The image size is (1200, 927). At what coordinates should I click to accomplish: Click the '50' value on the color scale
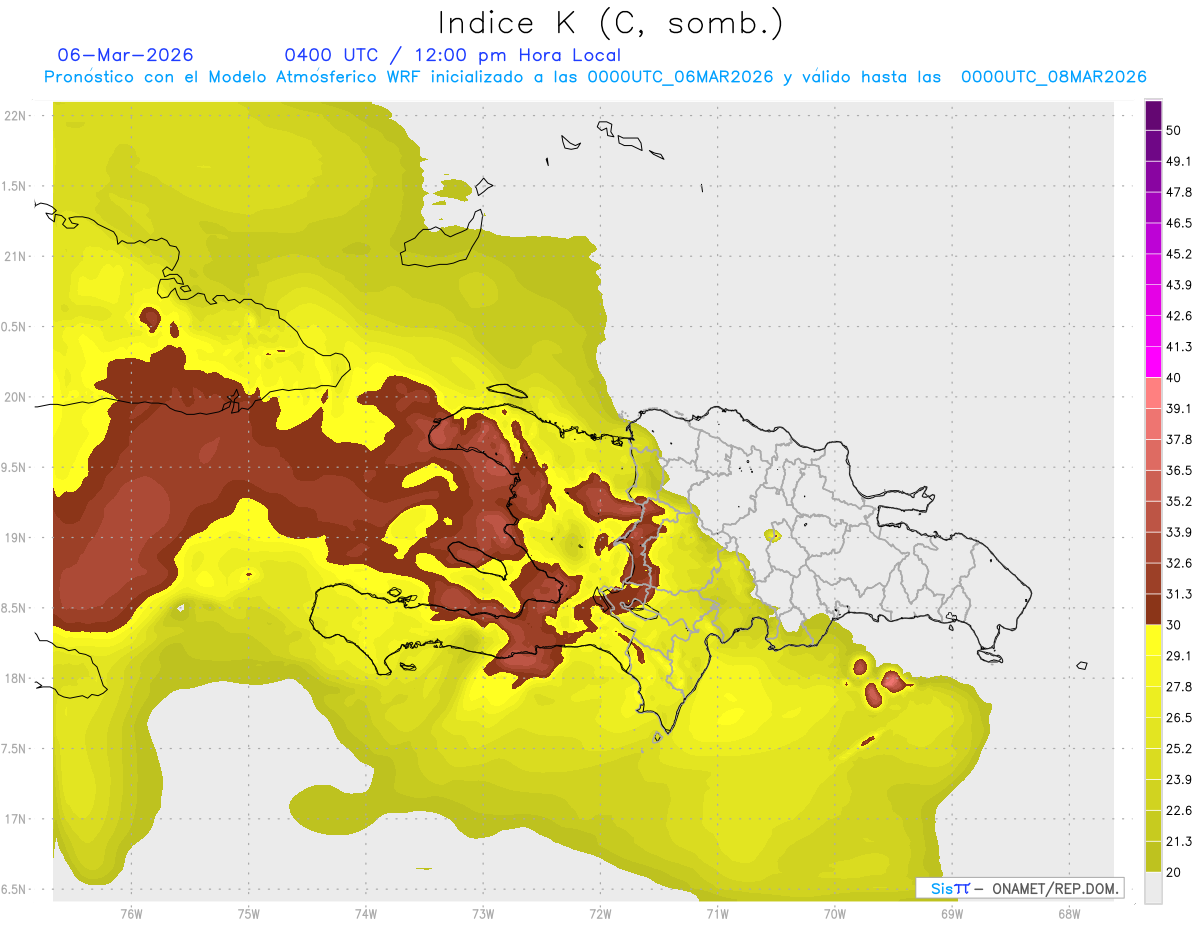point(1173,131)
